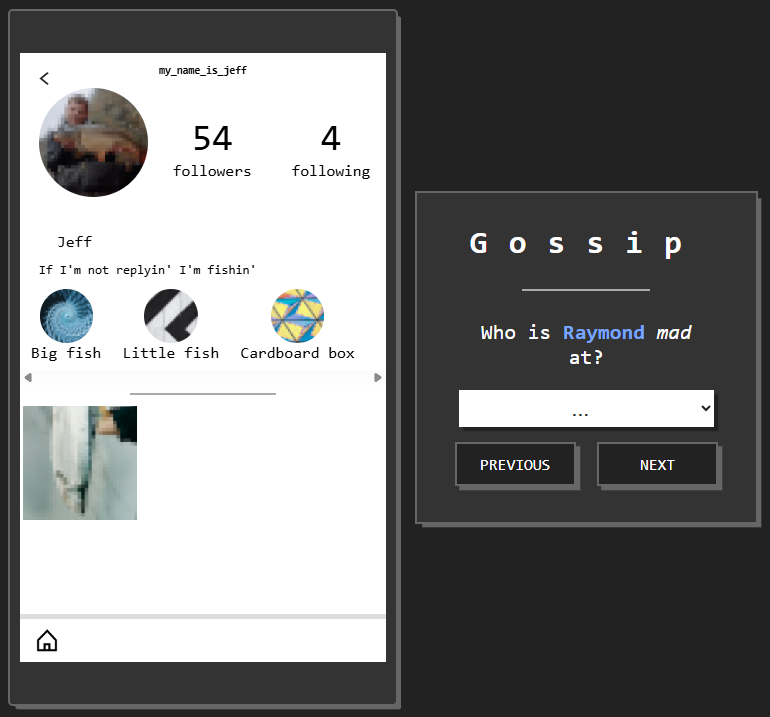The width and height of the screenshot is (770, 717).
Task: Go back using the left chevron icon
Action: (44, 79)
